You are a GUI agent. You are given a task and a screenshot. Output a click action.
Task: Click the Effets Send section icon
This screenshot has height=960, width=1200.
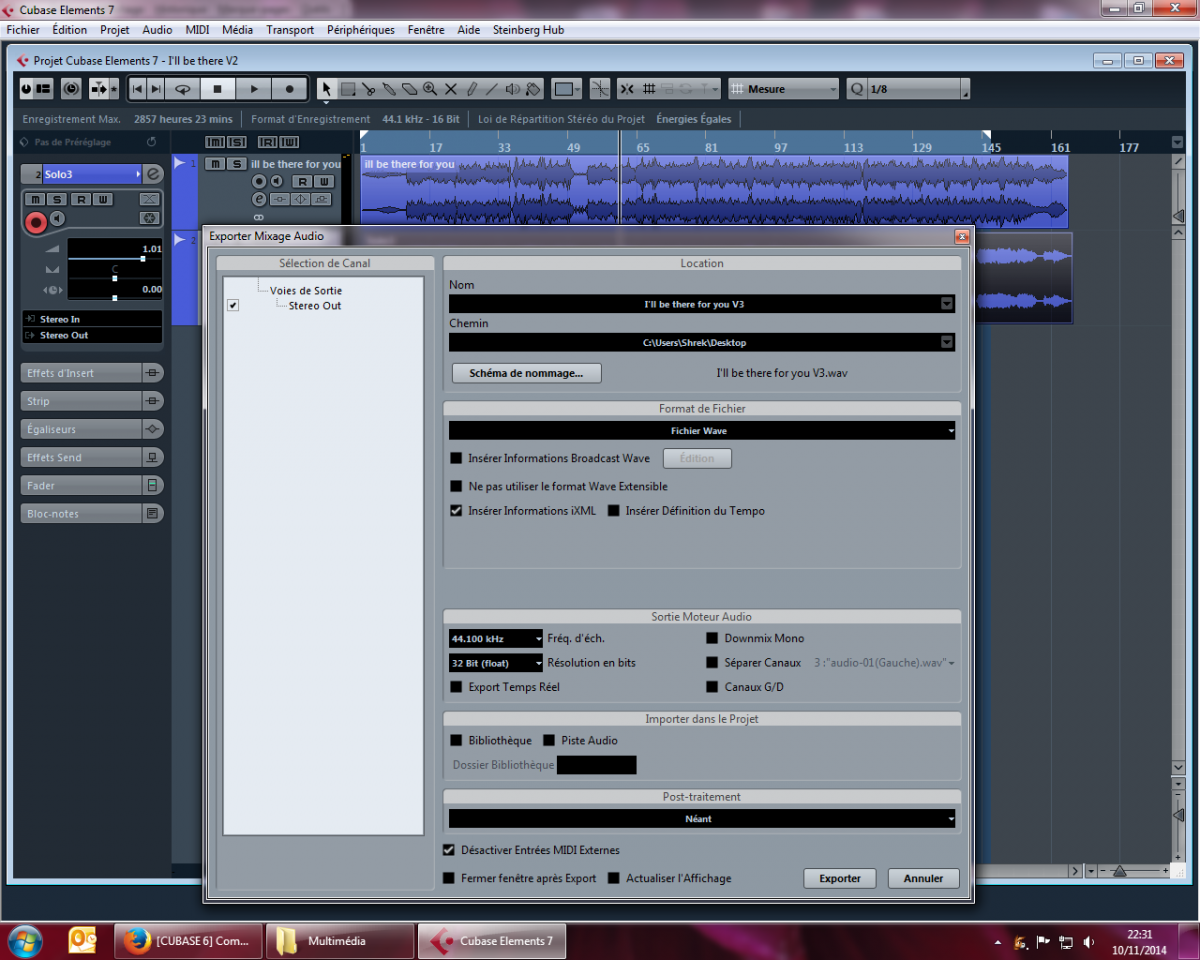click(152, 457)
